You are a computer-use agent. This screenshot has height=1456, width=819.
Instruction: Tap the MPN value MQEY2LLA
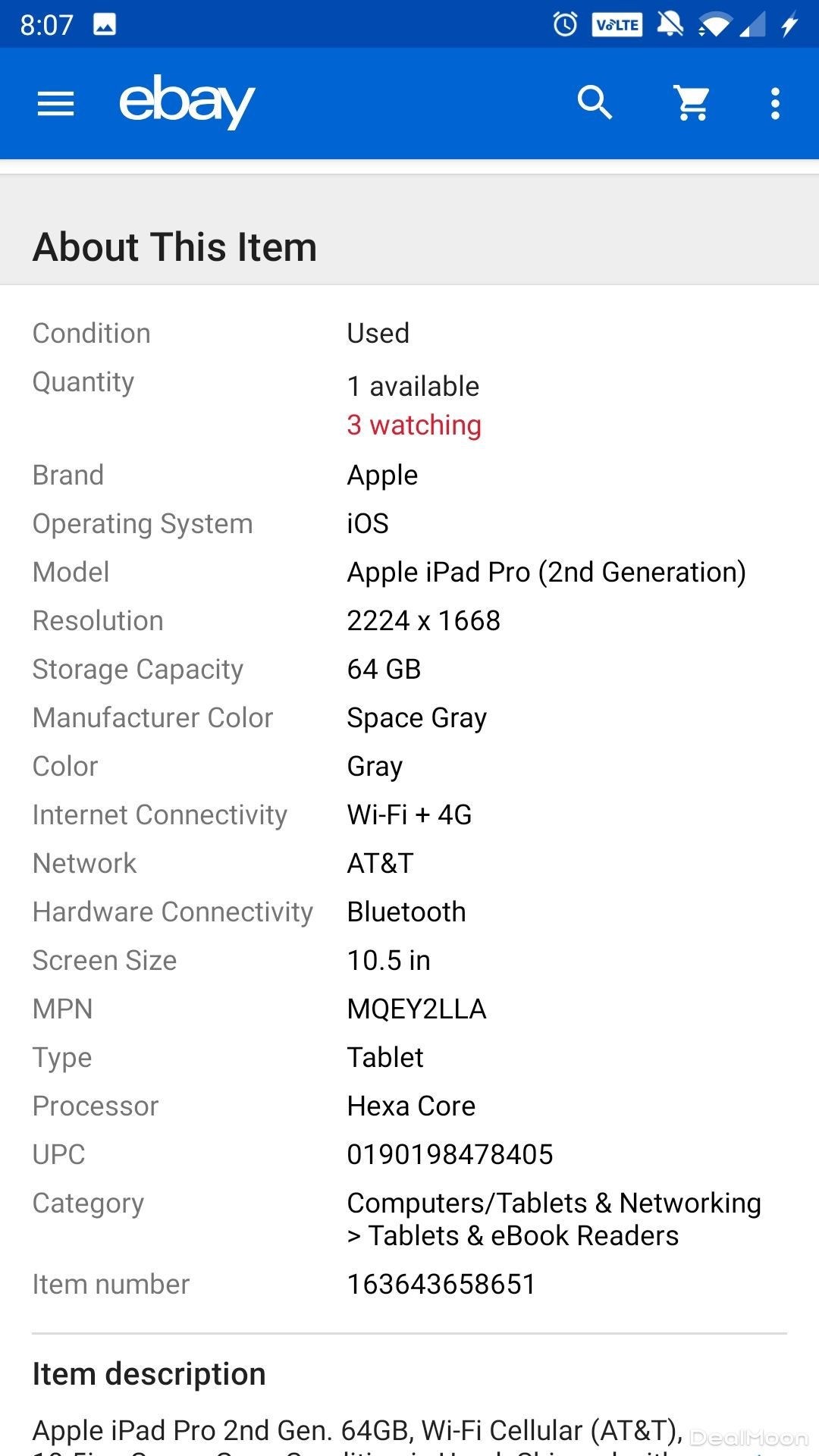pyautogui.click(x=416, y=1009)
